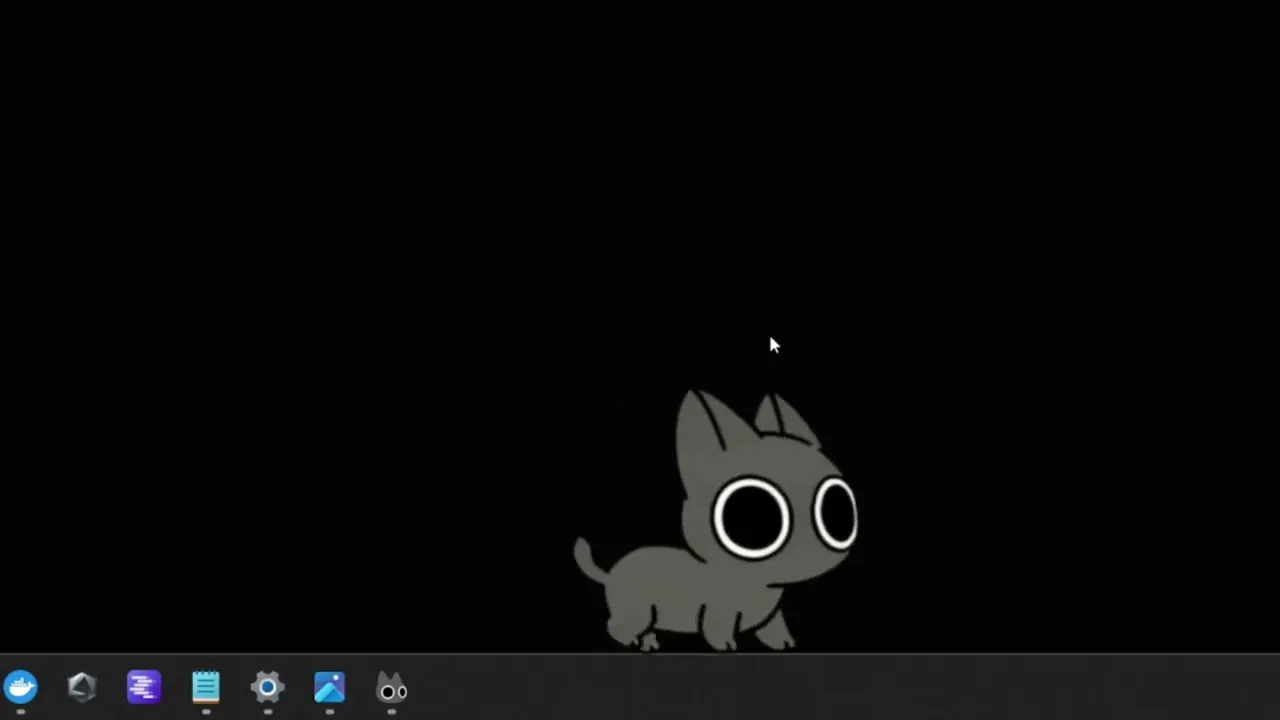Viewport: 1280px width, 720px height.
Task: Click the walking cat pet on the desktop
Action: point(716,521)
